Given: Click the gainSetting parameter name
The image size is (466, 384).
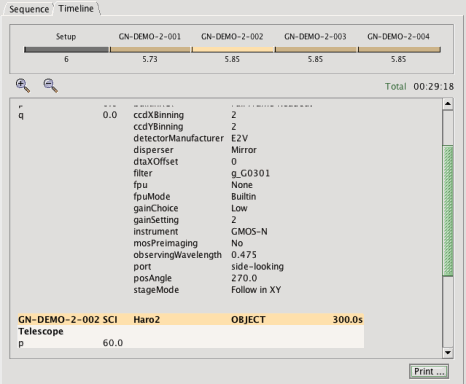Looking at the screenshot, I should [156, 220].
